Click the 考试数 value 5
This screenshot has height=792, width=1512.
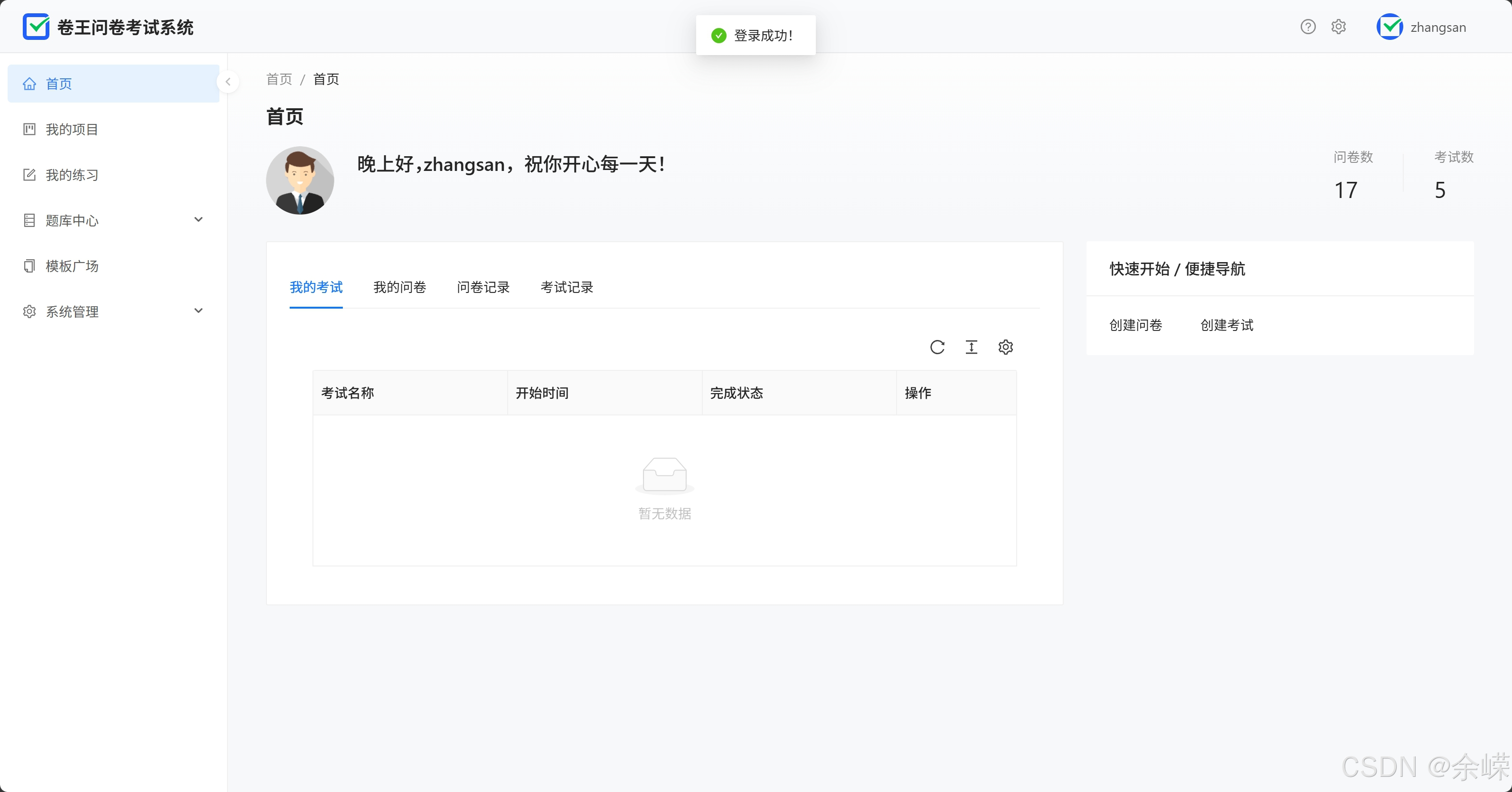point(1440,190)
